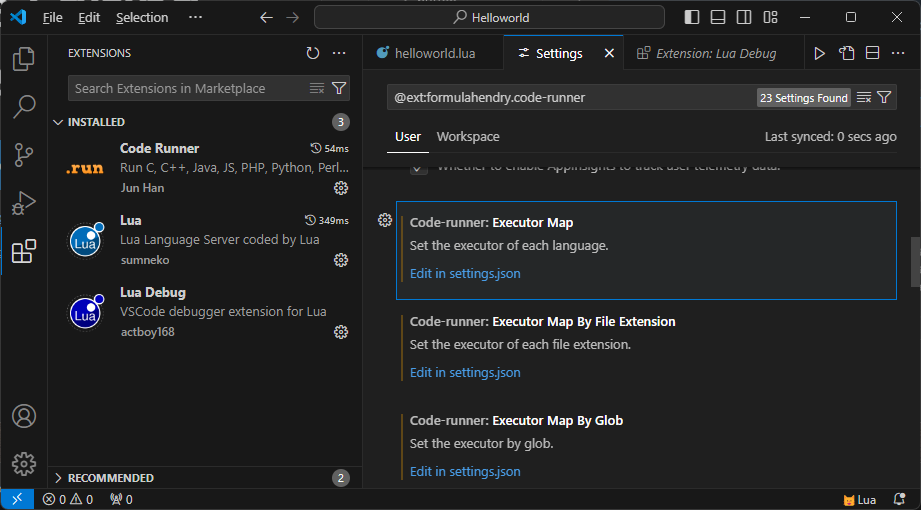The height and width of the screenshot is (510, 921).
Task: Clear the settings search input
Action: 863,98
